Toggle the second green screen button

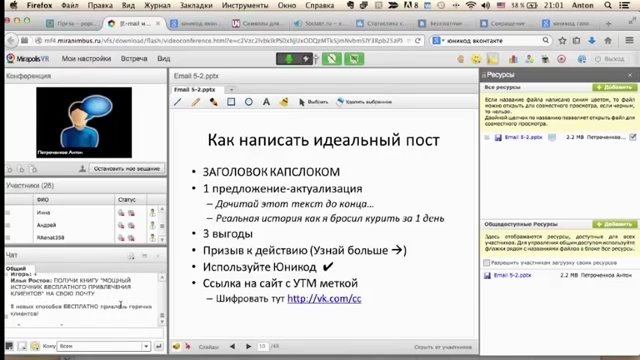pos(354,59)
